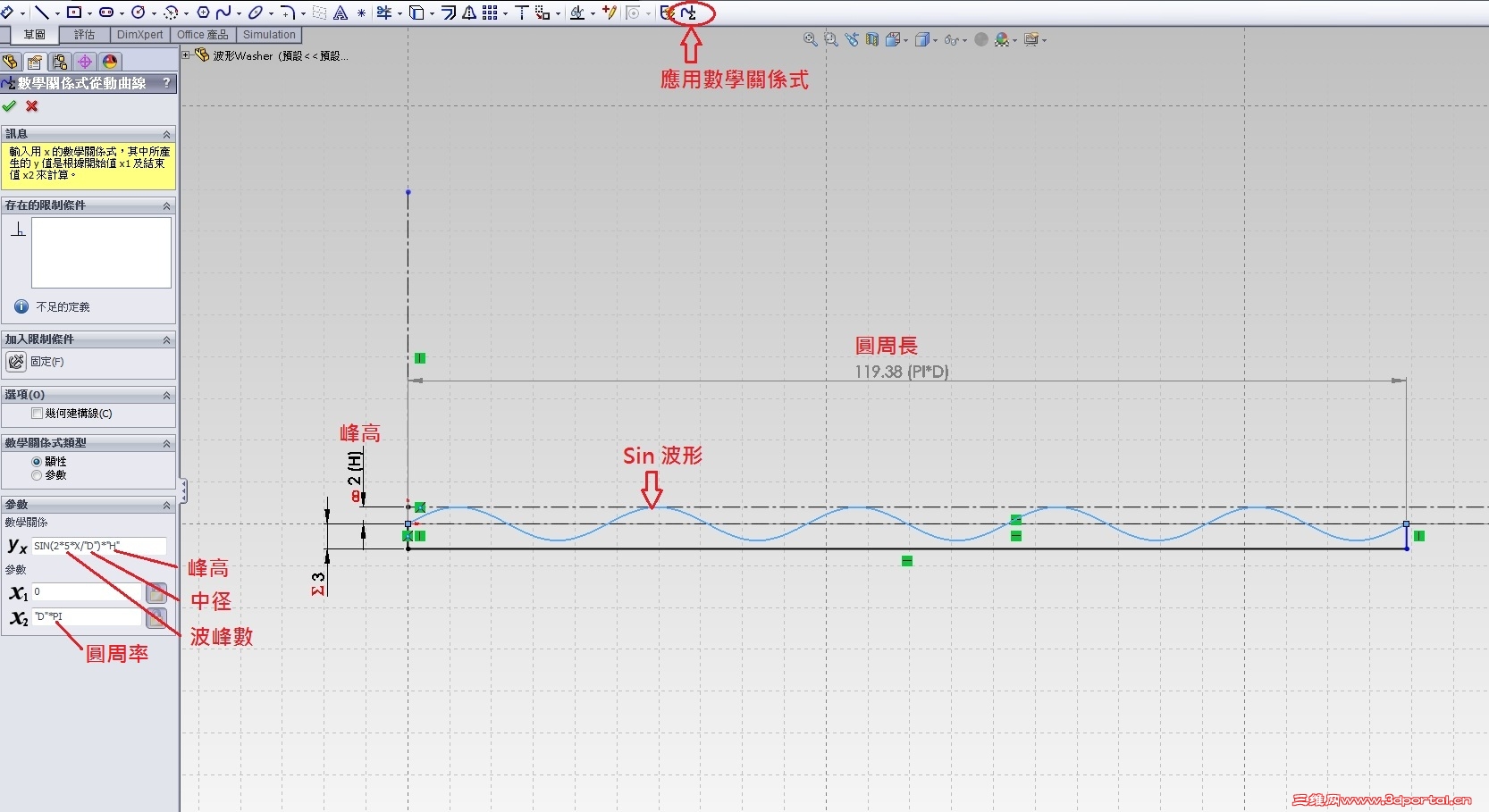Click the 固定(F) relation button

pos(16,362)
